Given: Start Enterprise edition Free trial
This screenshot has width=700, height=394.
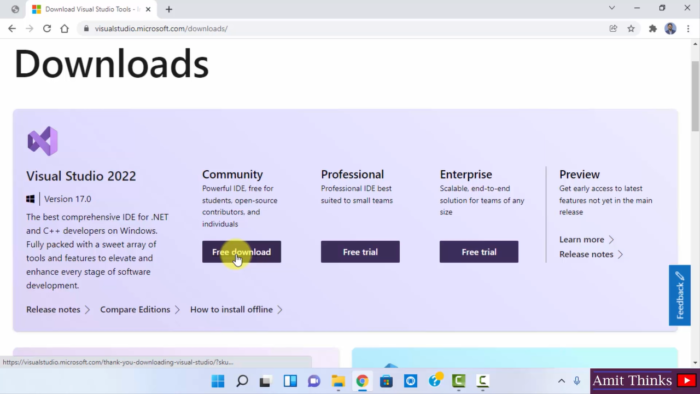Looking at the screenshot, I should coord(479,252).
